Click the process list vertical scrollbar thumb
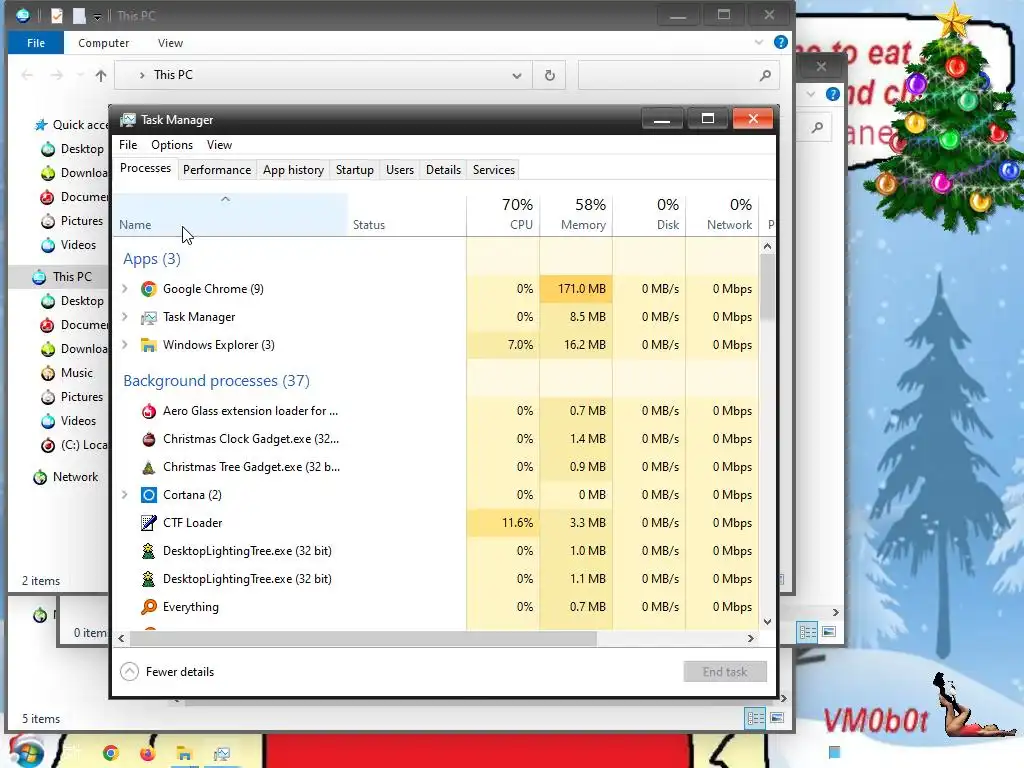The height and width of the screenshot is (768, 1024). [767, 287]
